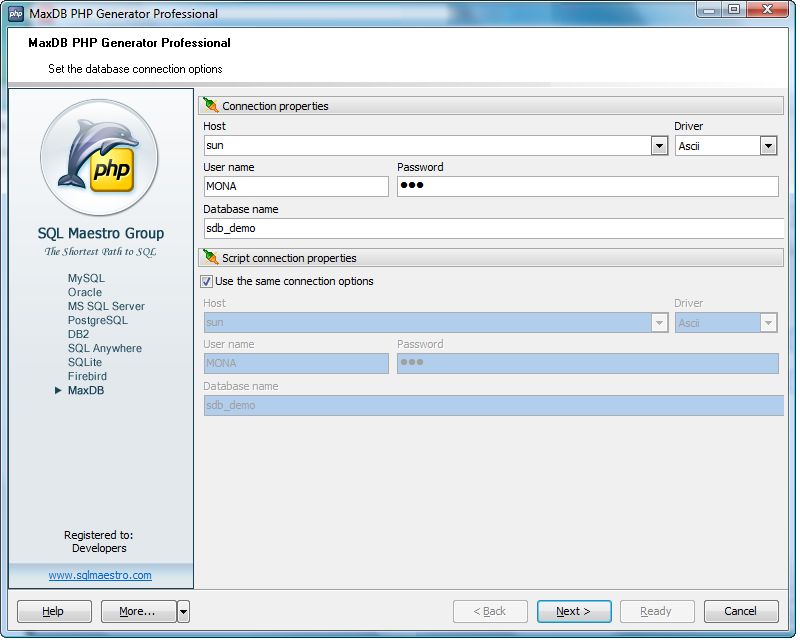Click the Connection properties section header
The height and width of the screenshot is (642, 800).
click(x=492, y=106)
